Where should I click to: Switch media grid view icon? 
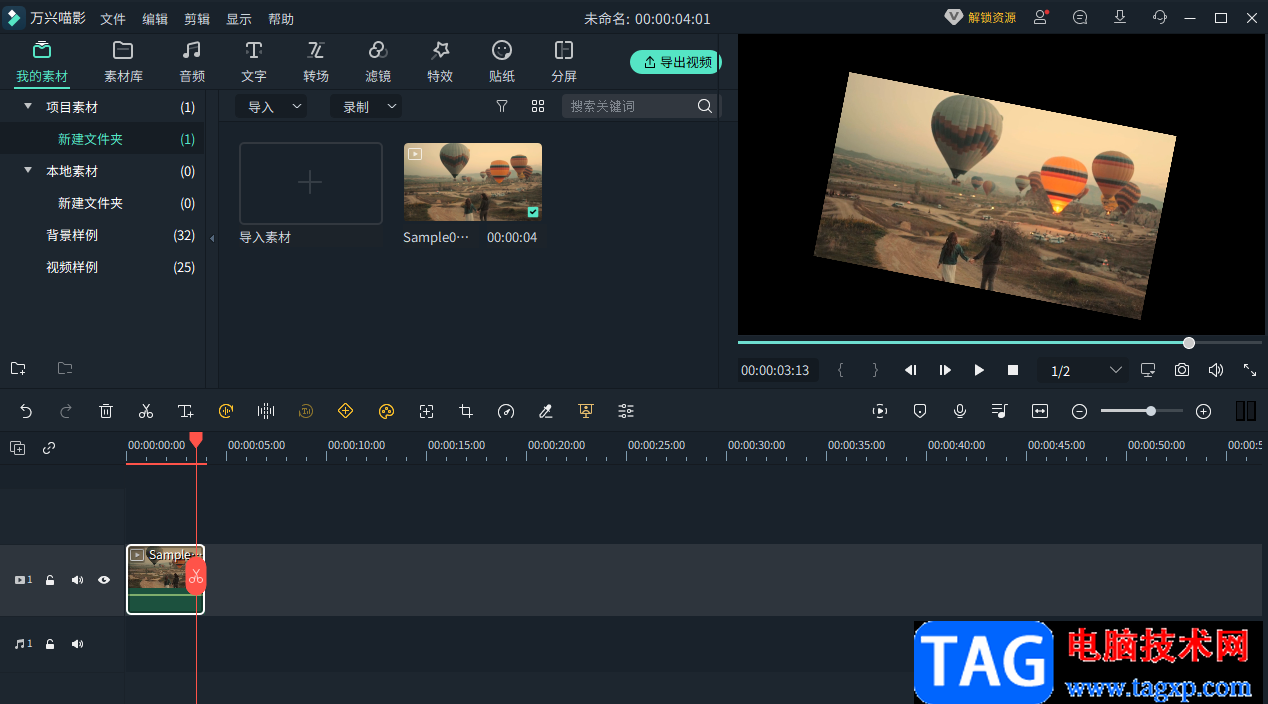538,106
